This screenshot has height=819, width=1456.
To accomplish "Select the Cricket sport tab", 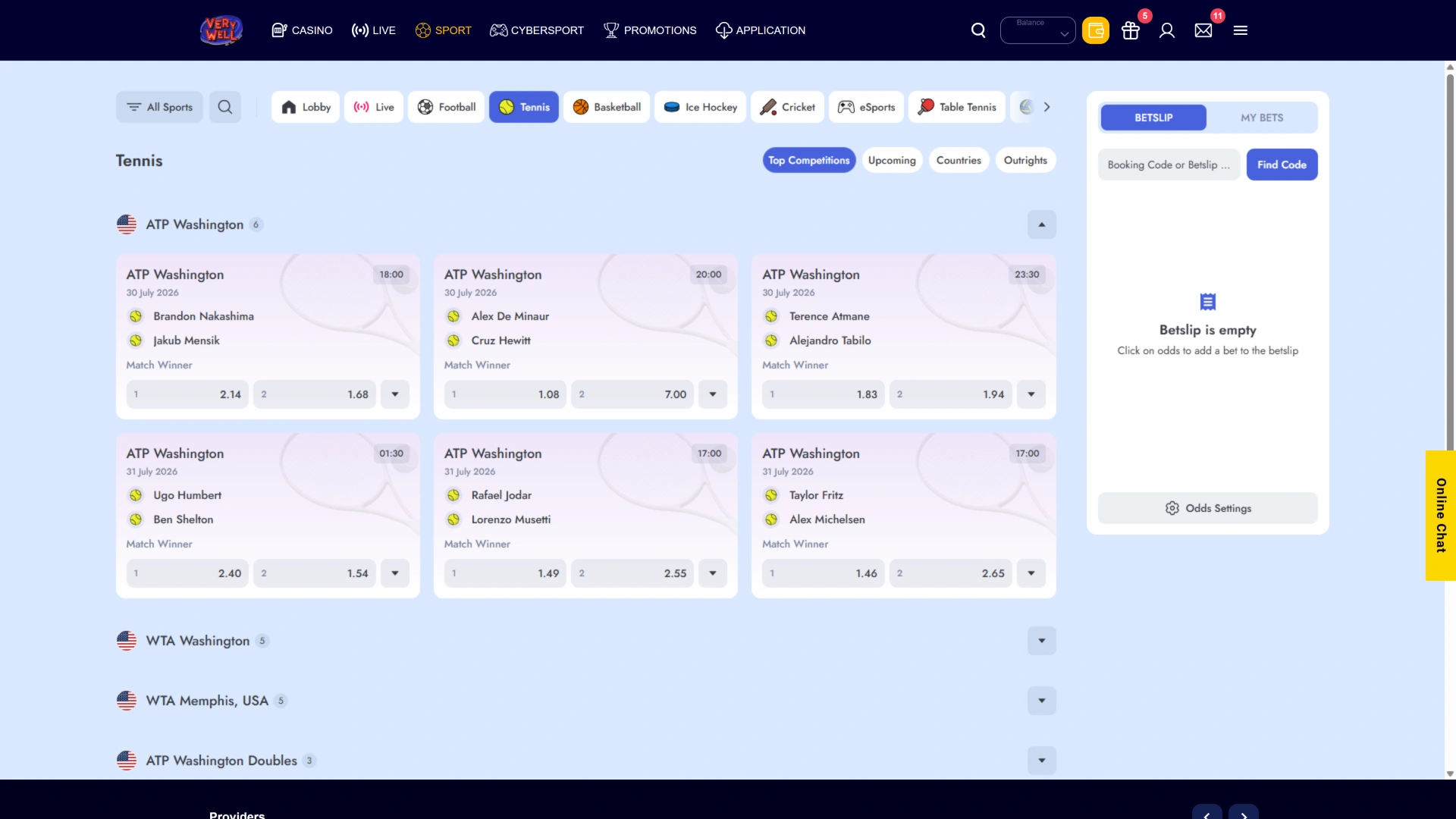I will [x=788, y=107].
